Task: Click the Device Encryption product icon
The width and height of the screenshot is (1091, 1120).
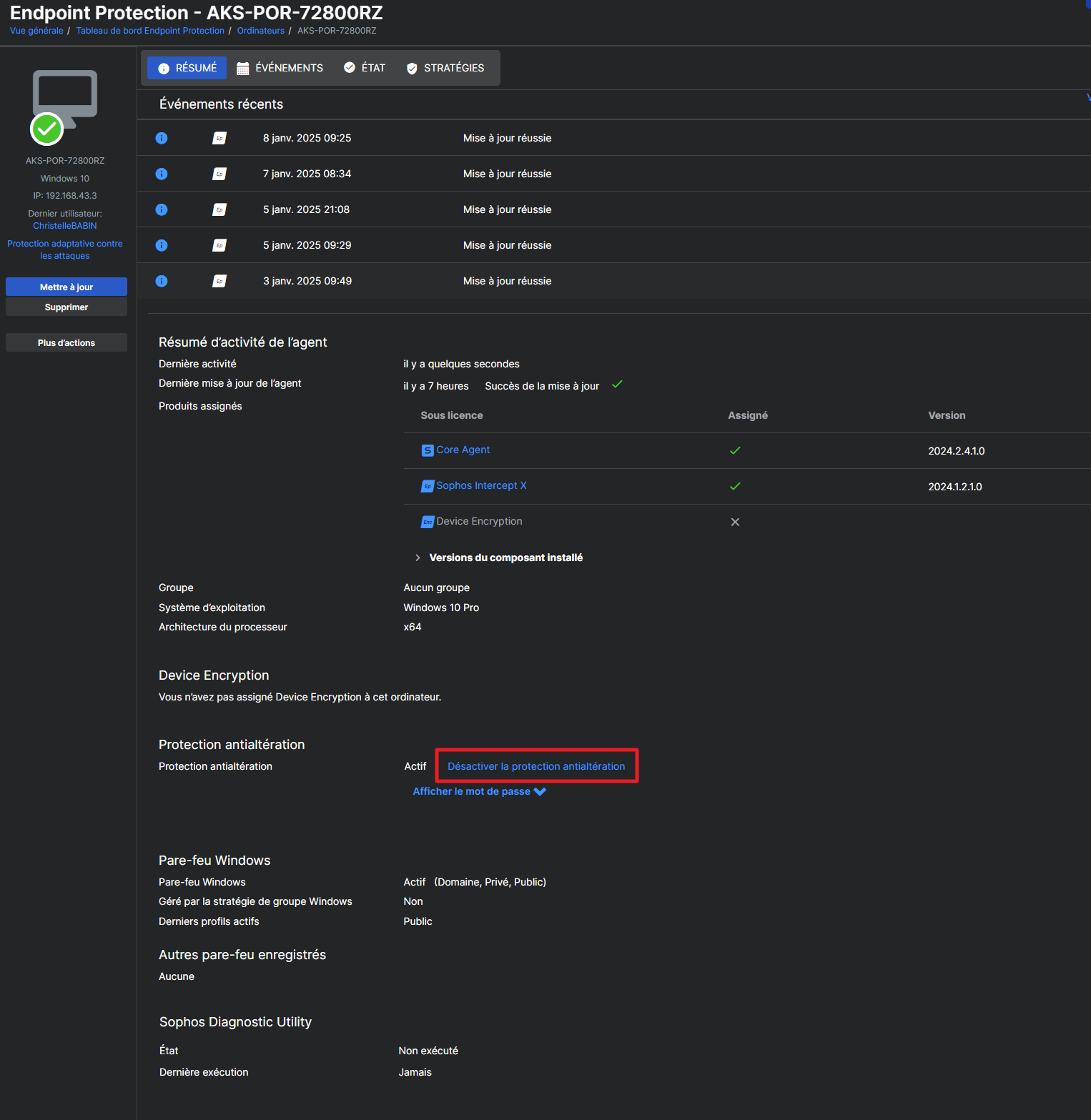Action: click(x=428, y=522)
